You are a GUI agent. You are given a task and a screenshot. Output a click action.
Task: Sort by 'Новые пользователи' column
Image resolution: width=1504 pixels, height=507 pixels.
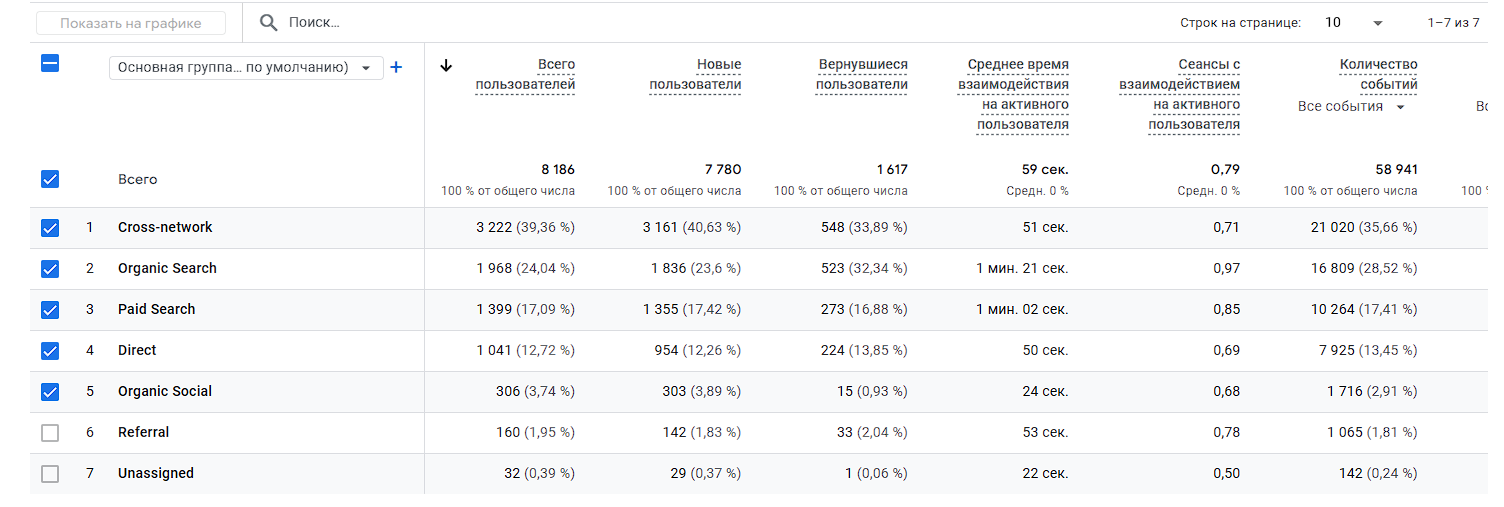(696, 75)
